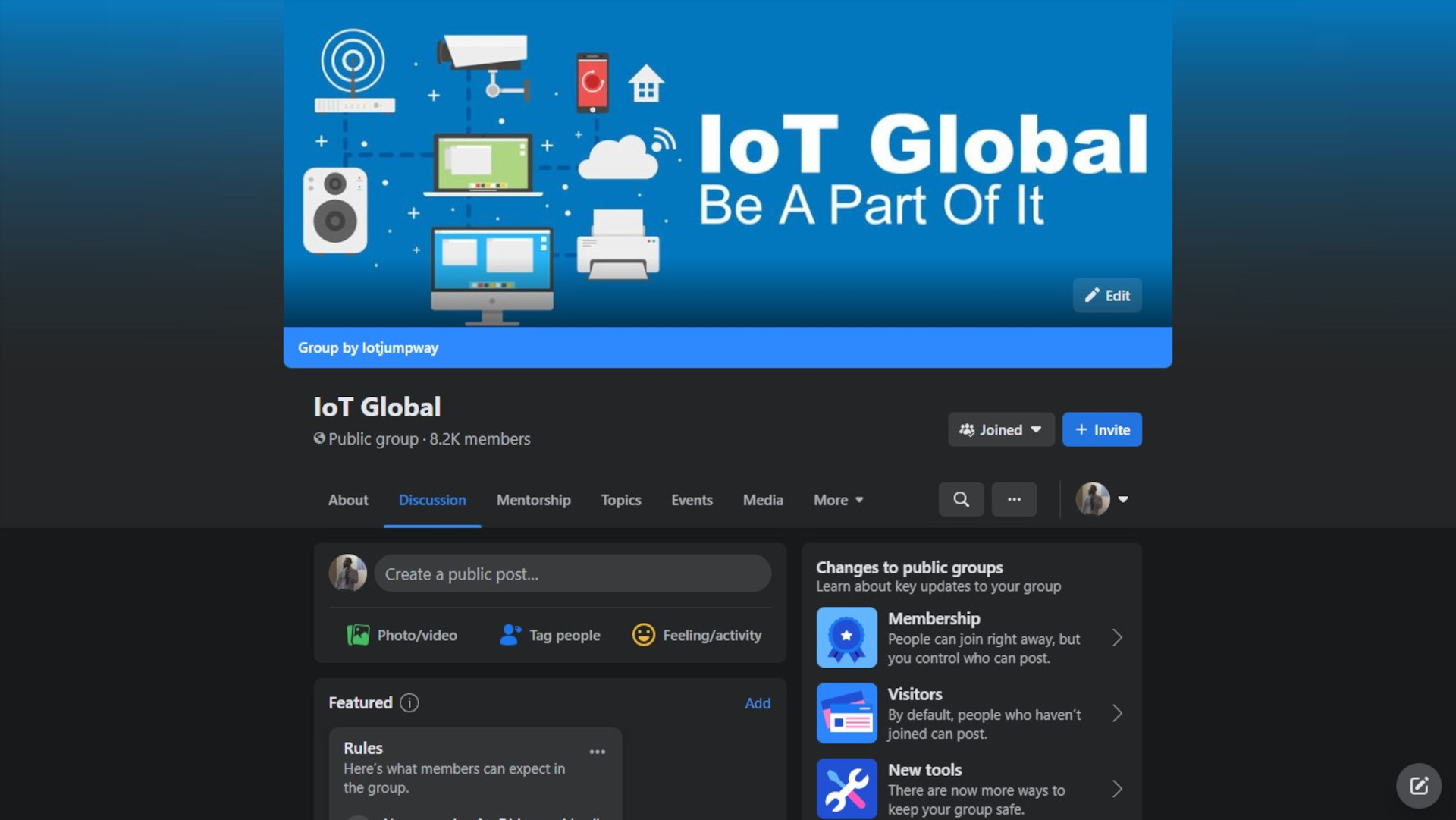Open the Rules featured card
The image size is (1456, 820).
(475, 773)
